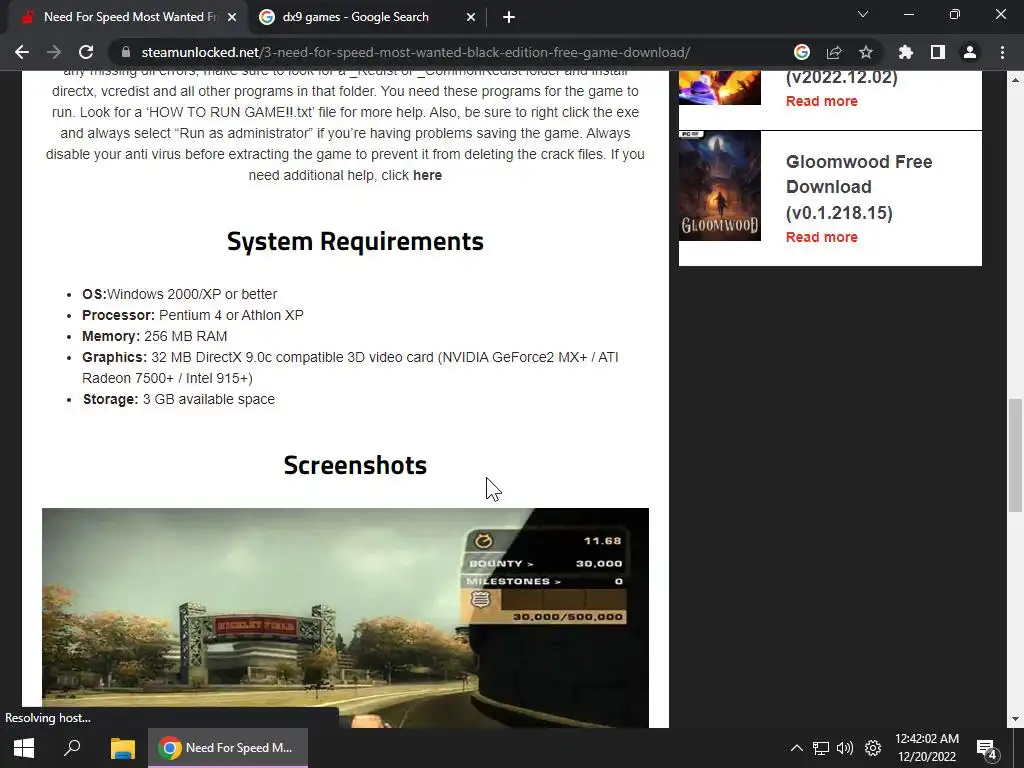Switch to the dx9 games Google Search tab
This screenshot has height=768, width=1024.
[x=366, y=17]
